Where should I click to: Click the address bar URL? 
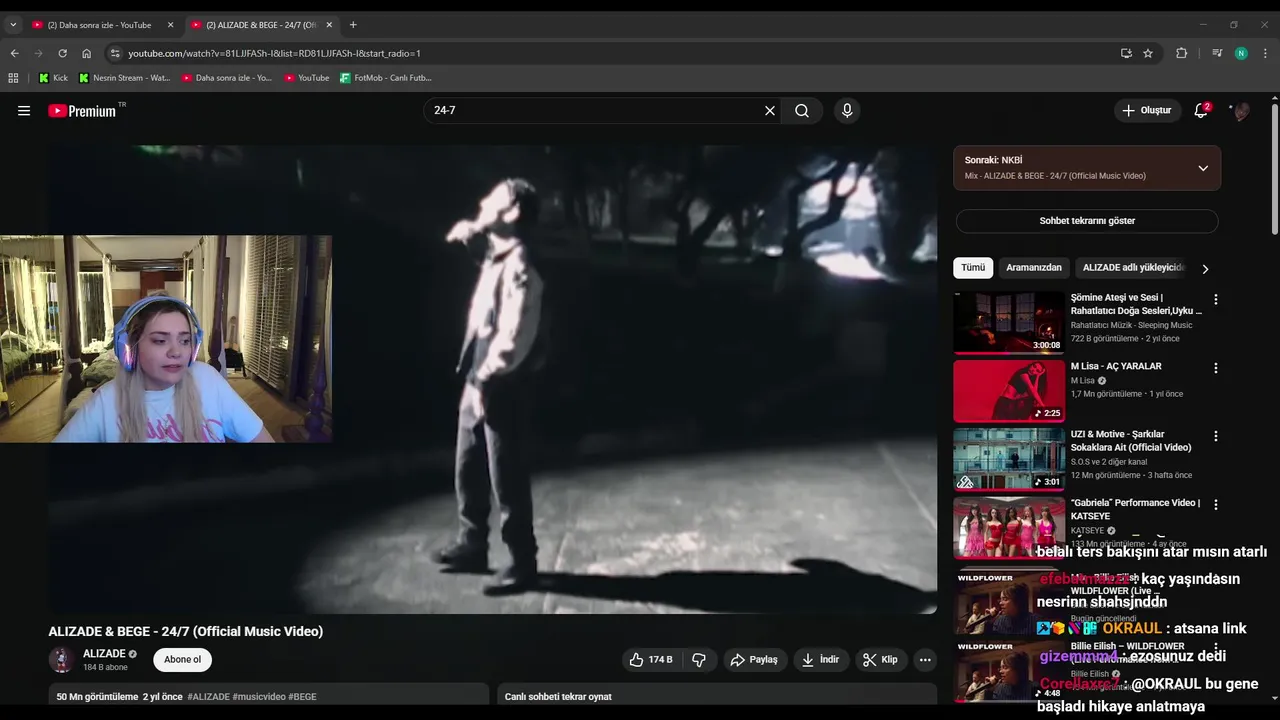[x=274, y=53]
